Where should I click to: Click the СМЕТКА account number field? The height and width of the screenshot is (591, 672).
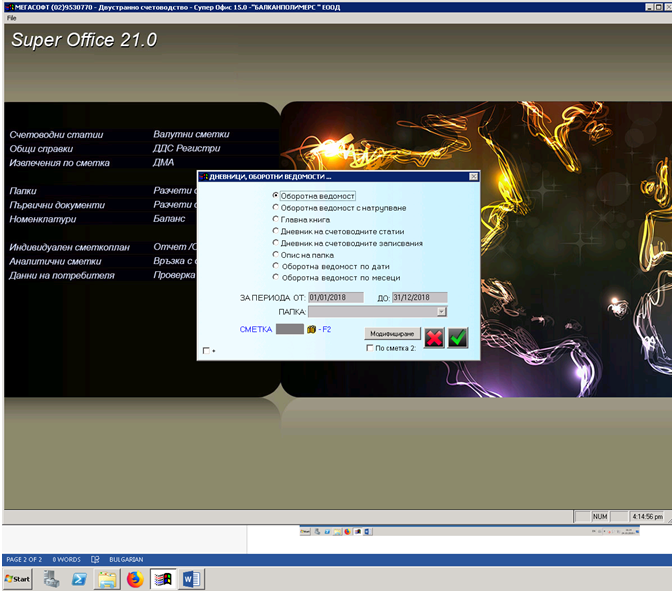[x=289, y=329]
